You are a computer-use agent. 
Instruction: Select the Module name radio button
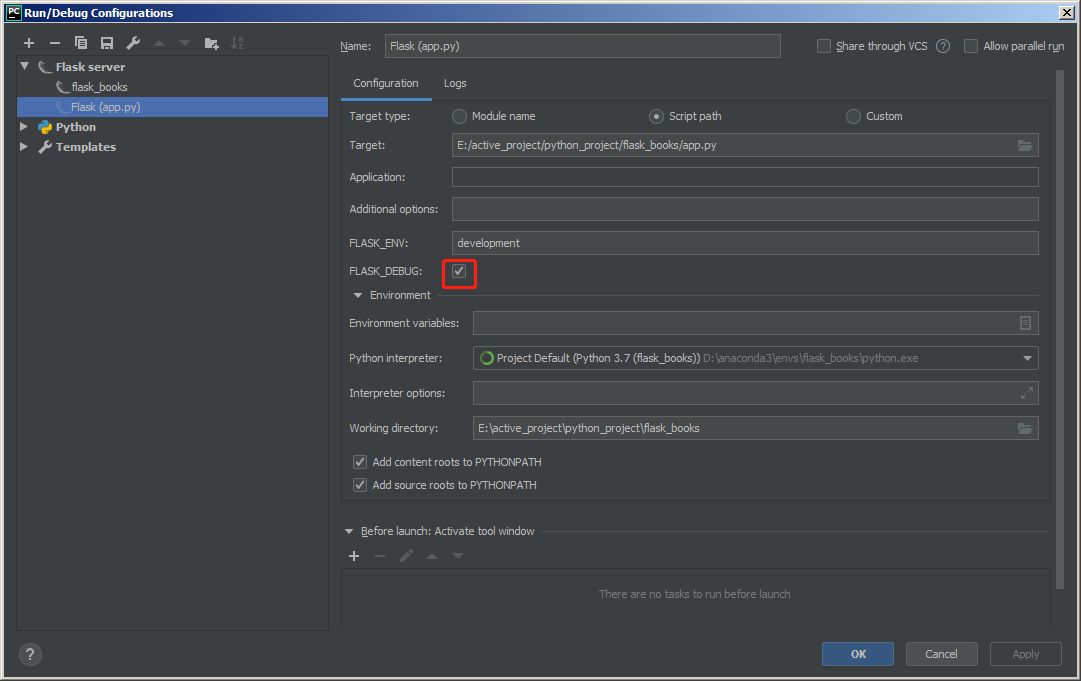(x=460, y=116)
